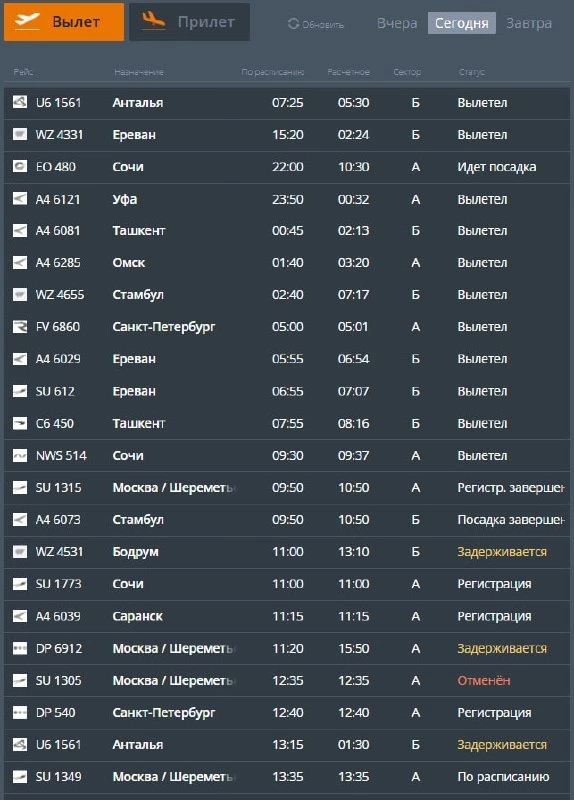Click Задерживается status for WZ 4531 Бодрум
This screenshot has height=800, width=574.
502,552
